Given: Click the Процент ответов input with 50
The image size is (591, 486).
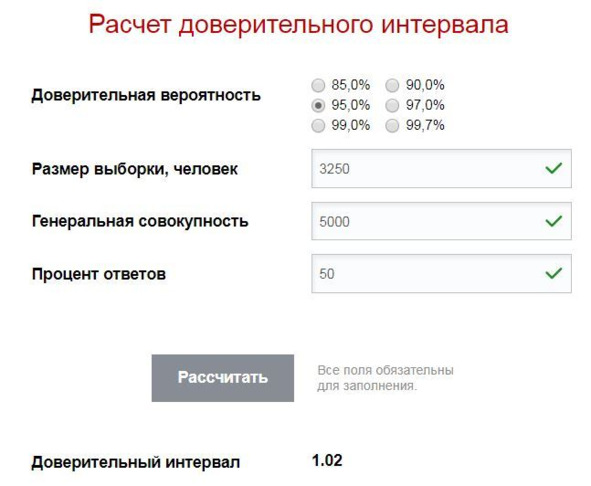Looking at the screenshot, I should point(441,274).
